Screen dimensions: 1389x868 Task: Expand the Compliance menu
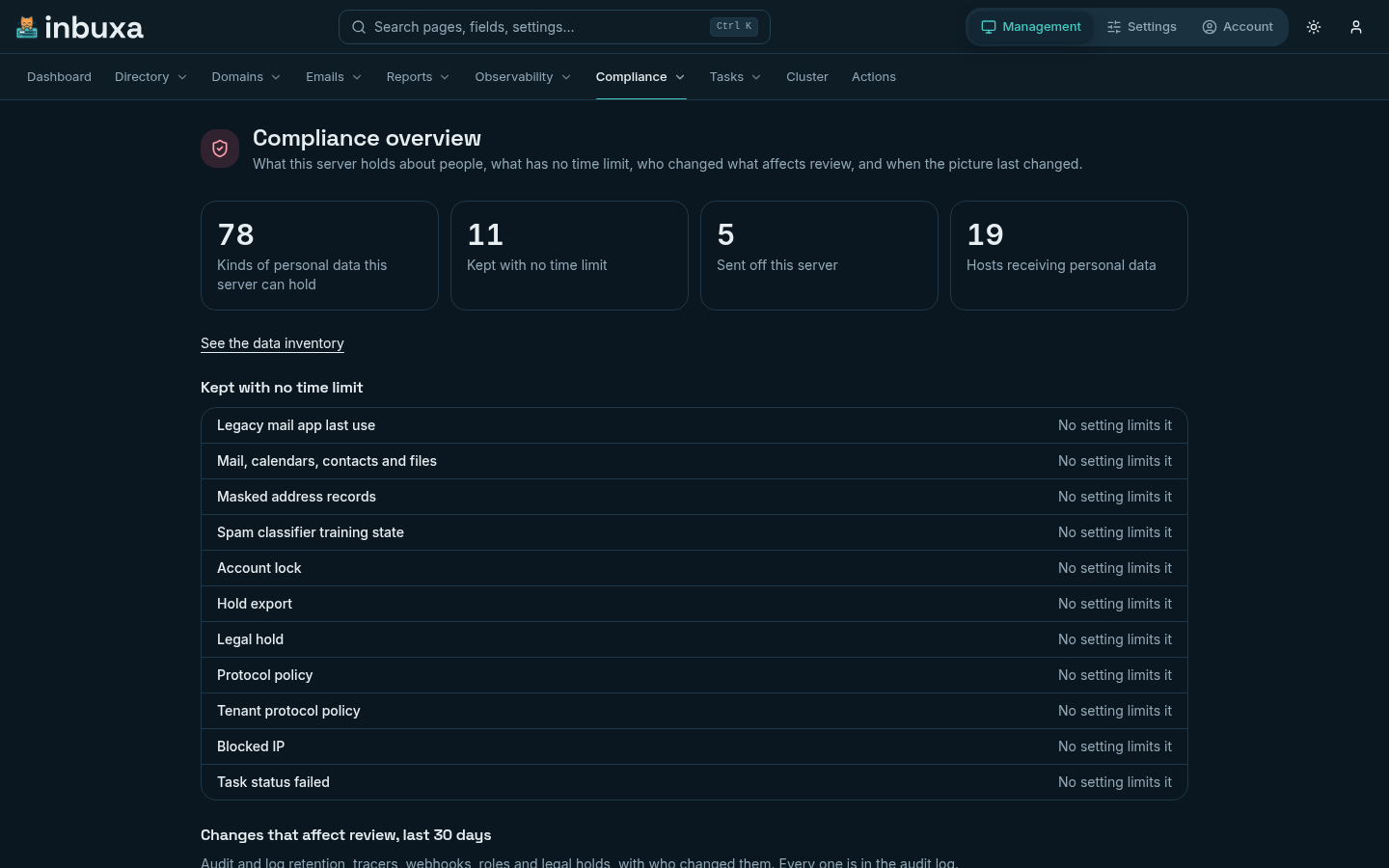click(x=640, y=77)
